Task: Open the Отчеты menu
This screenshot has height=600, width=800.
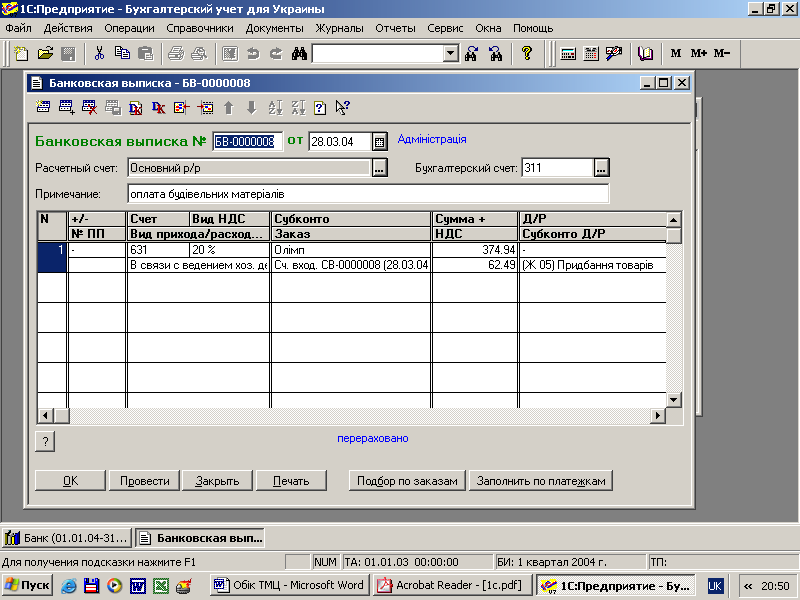Action: (x=395, y=28)
